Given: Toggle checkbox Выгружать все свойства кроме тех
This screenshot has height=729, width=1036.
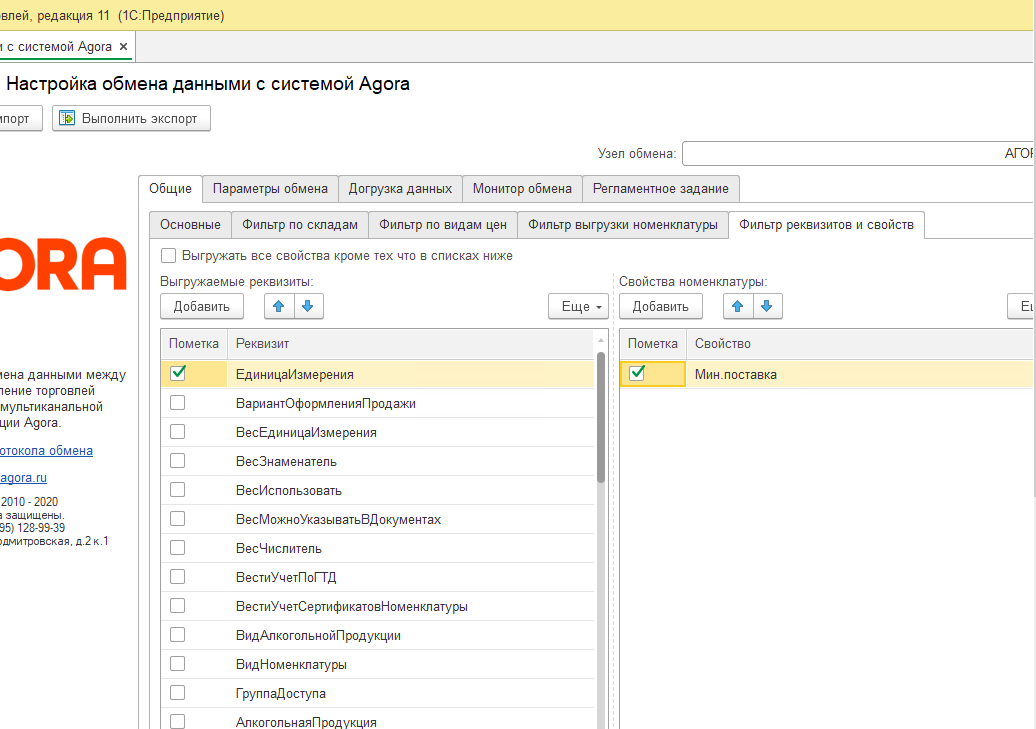Looking at the screenshot, I should [168, 256].
